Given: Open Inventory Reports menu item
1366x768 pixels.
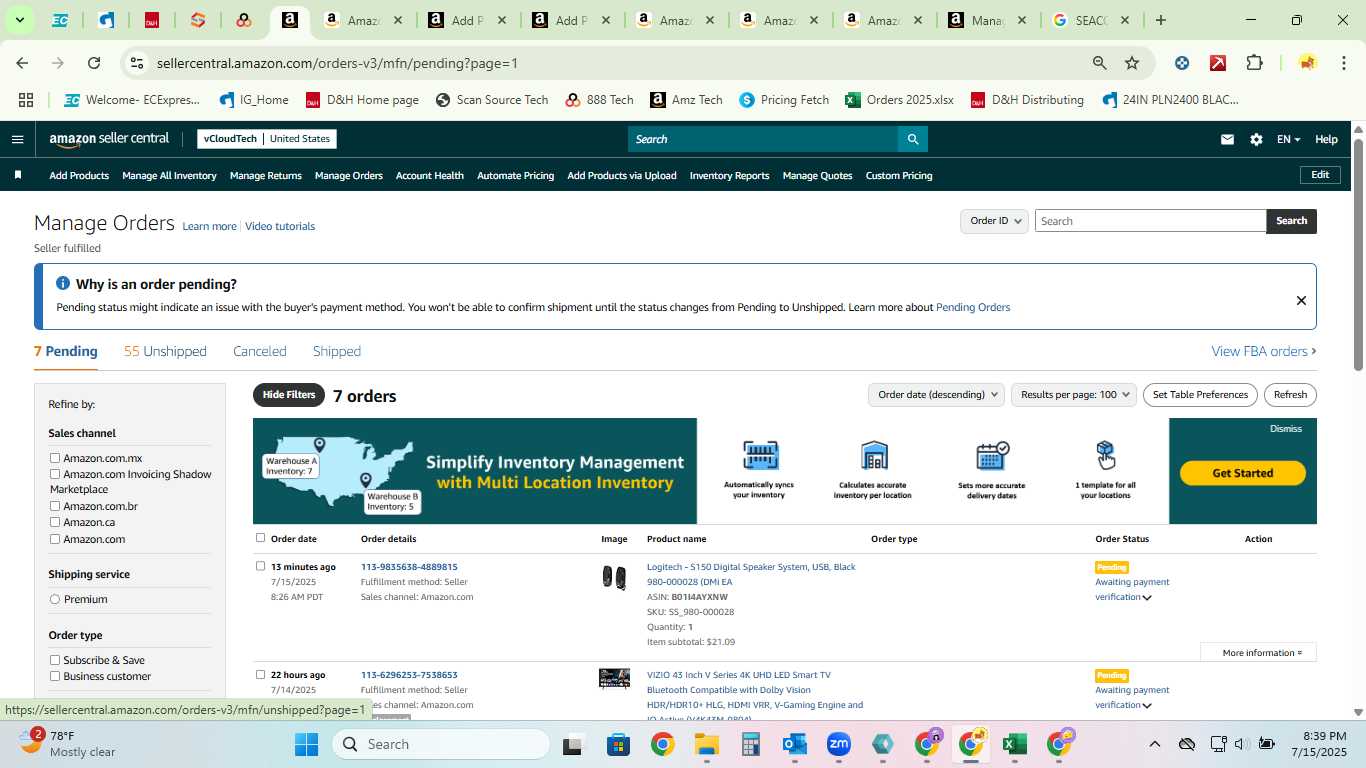Looking at the screenshot, I should pyautogui.click(x=729, y=175).
